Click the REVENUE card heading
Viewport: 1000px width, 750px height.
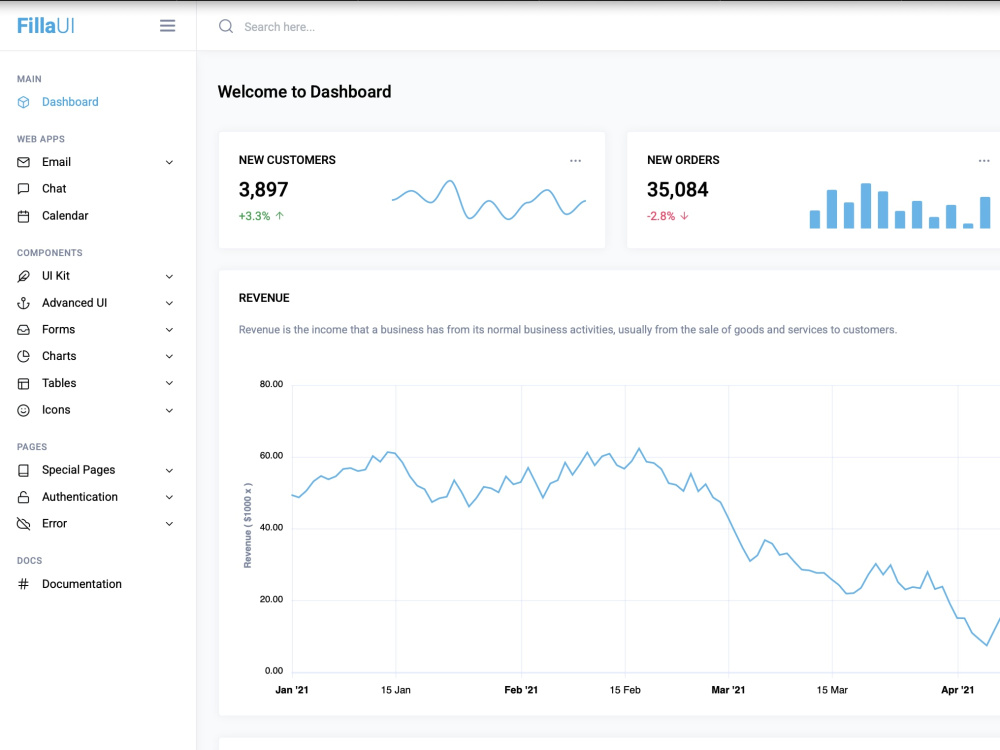(x=264, y=298)
